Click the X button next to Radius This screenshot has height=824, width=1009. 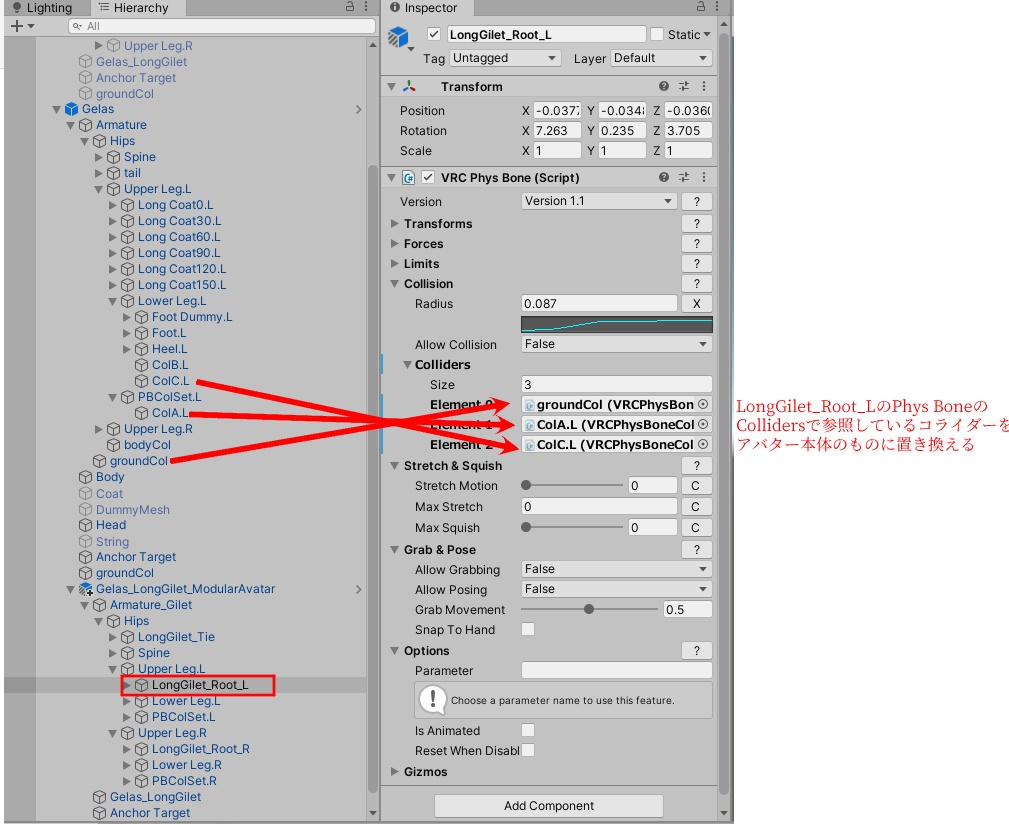click(696, 304)
